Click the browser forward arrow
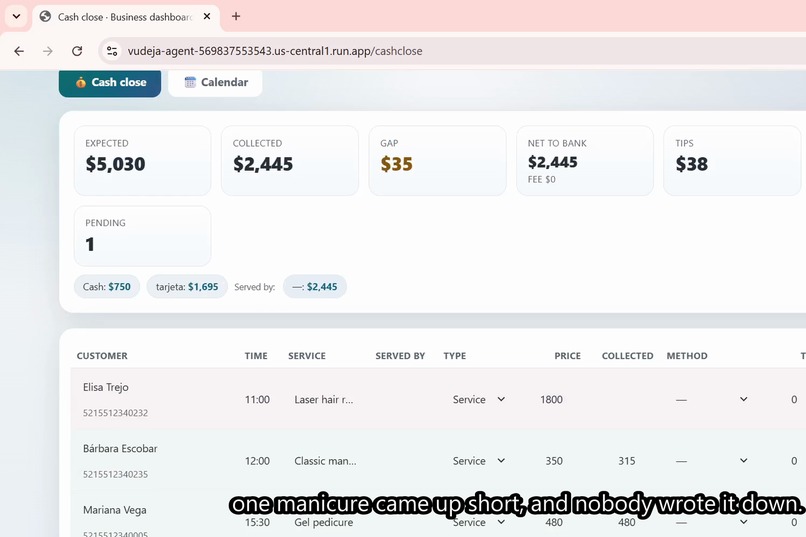 [48, 51]
